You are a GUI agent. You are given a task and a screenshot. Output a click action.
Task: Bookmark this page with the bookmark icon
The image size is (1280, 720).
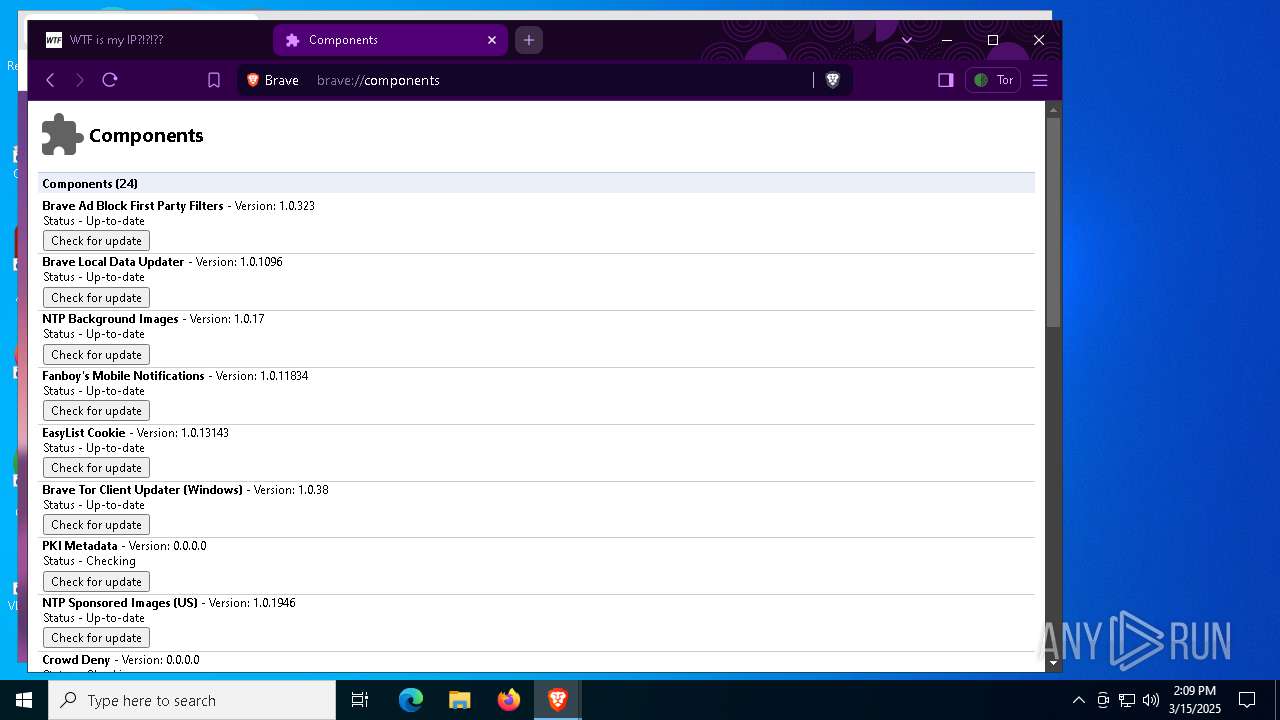214,80
